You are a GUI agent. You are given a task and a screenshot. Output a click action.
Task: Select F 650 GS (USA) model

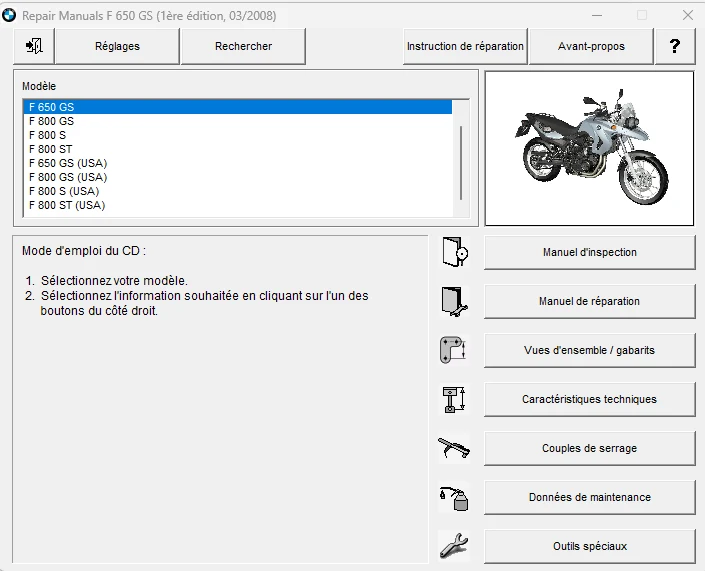[238, 163]
